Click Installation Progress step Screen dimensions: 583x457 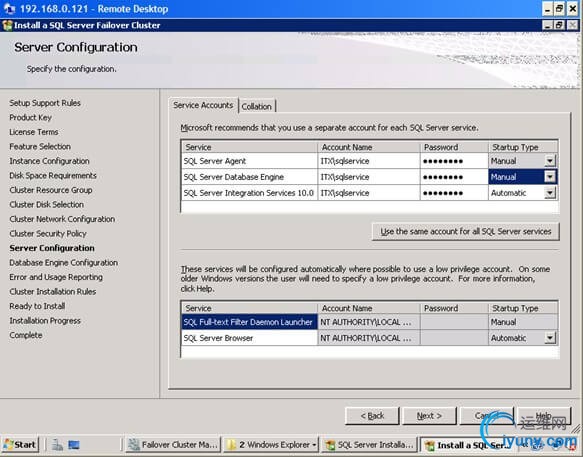[45, 321]
